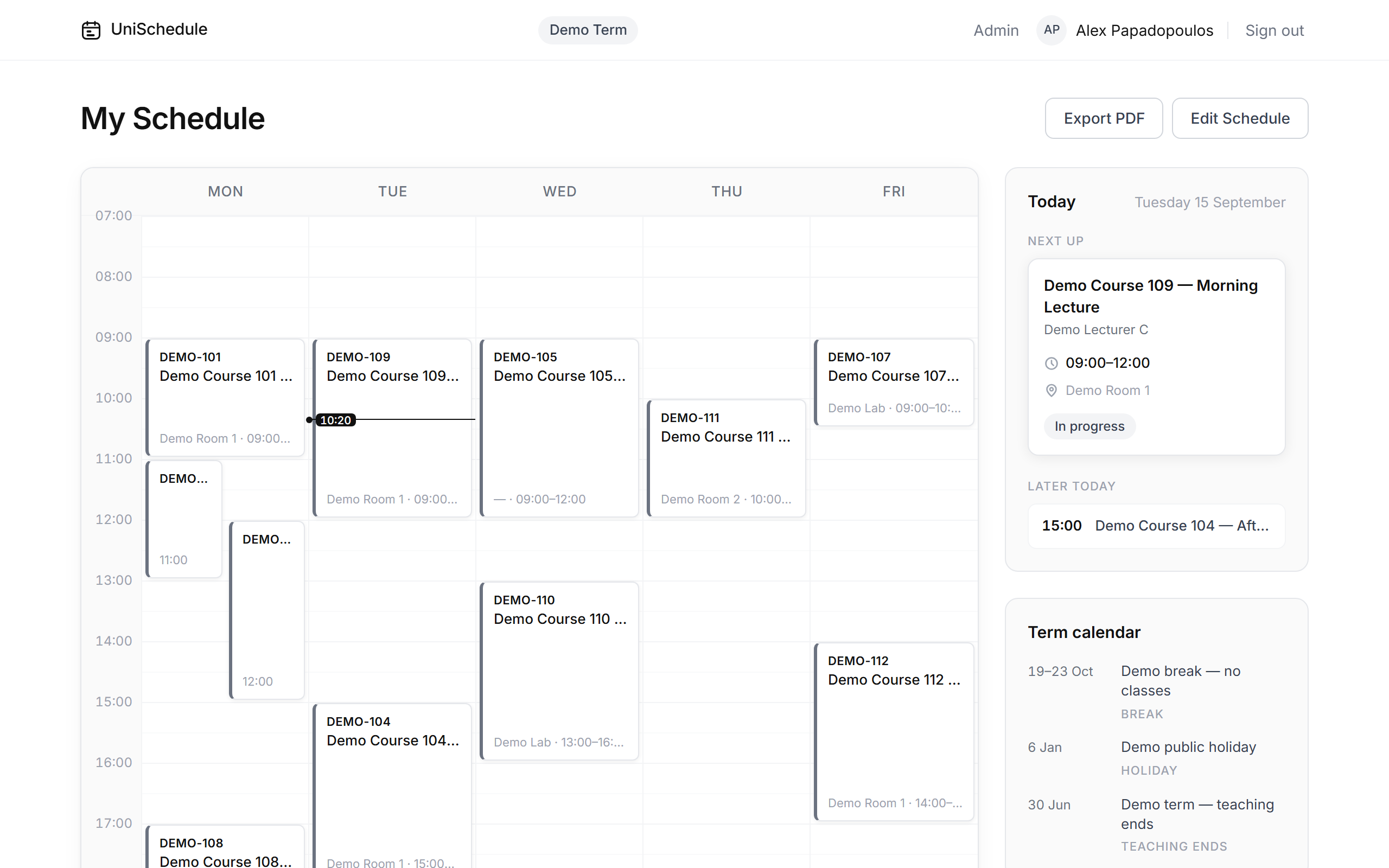Click the Edit Schedule button

tap(1240, 118)
